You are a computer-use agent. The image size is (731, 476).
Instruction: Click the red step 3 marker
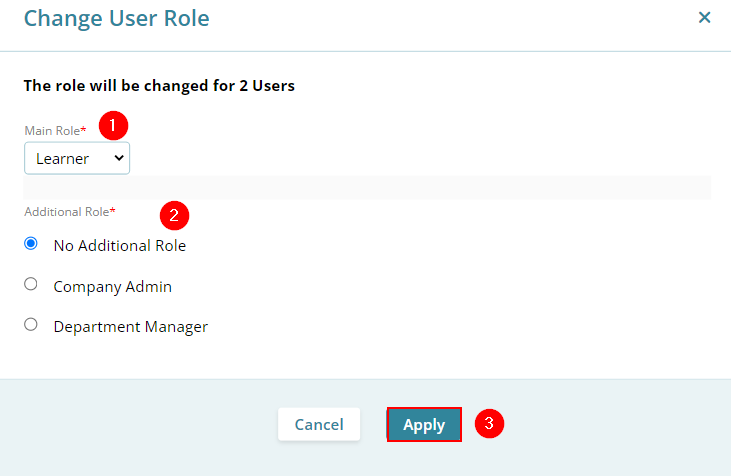(x=489, y=423)
